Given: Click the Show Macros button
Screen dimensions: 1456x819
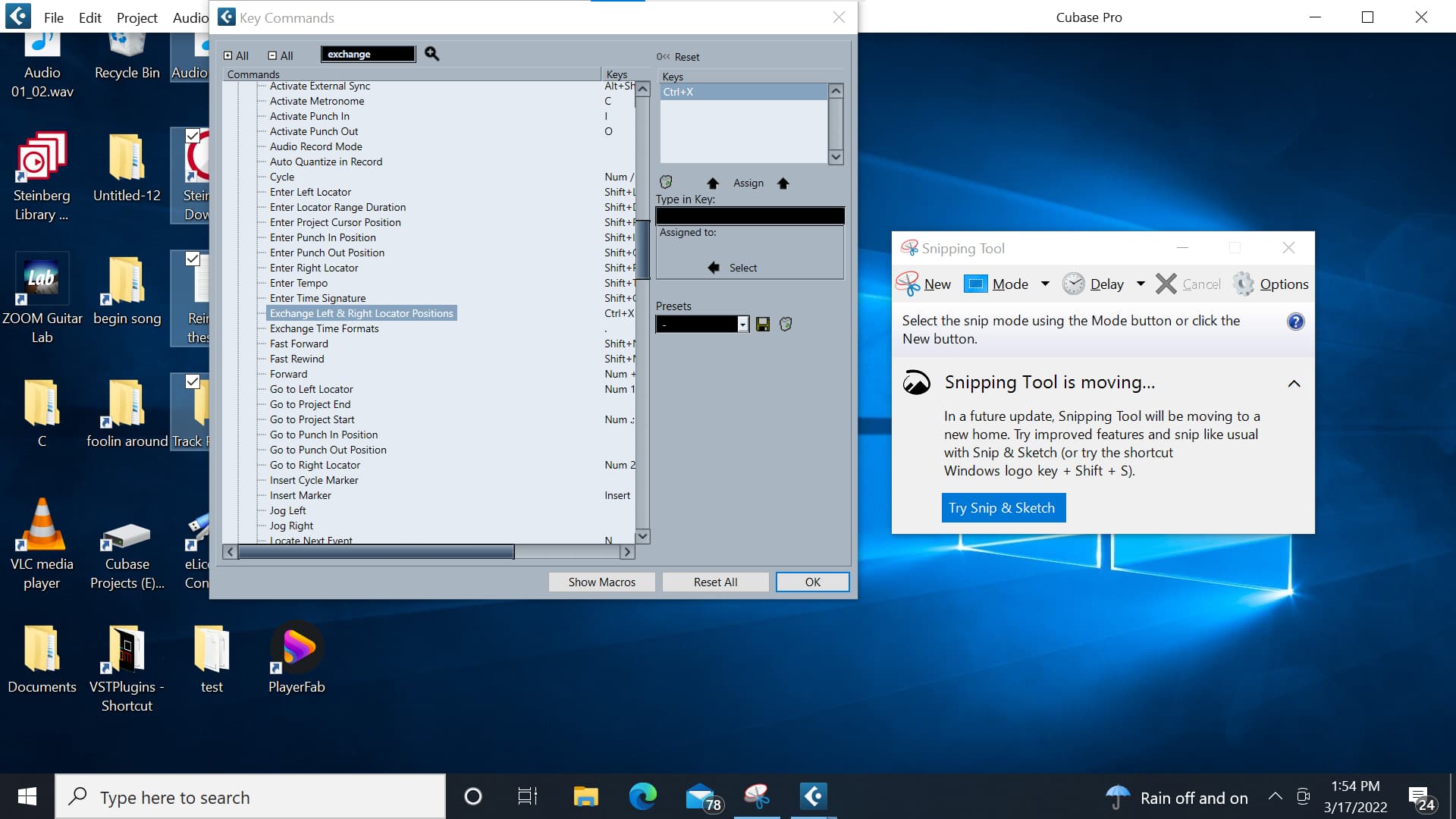Looking at the screenshot, I should (x=601, y=582).
